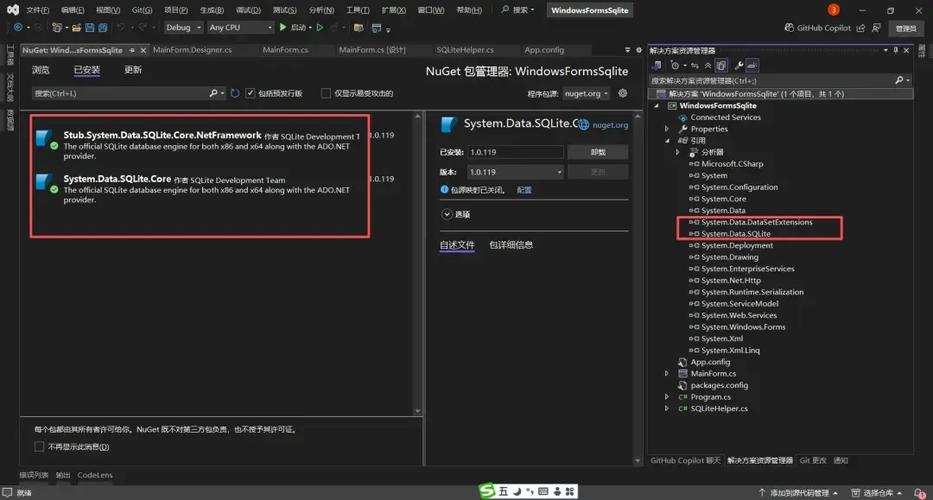Click the GitHub Copilot icon at top right
The height and width of the screenshot is (500, 933).
click(789, 27)
